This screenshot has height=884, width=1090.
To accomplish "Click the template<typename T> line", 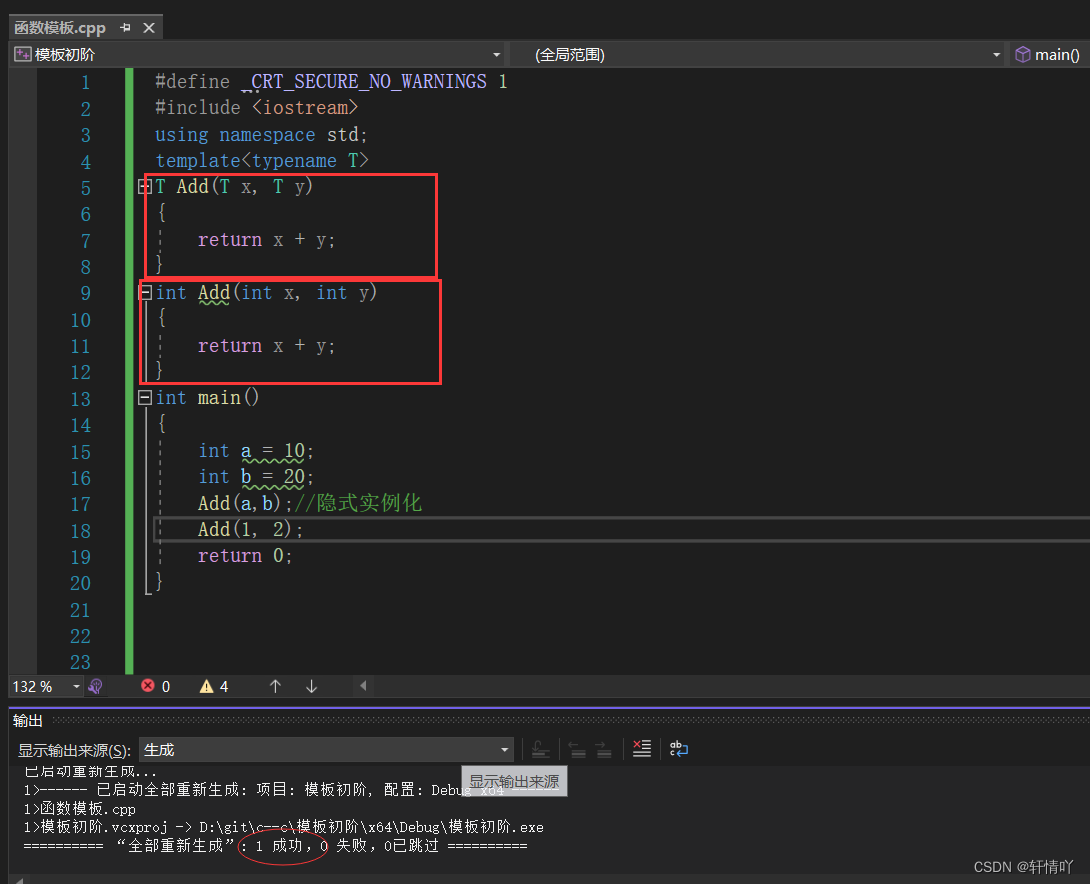I will coord(261,161).
